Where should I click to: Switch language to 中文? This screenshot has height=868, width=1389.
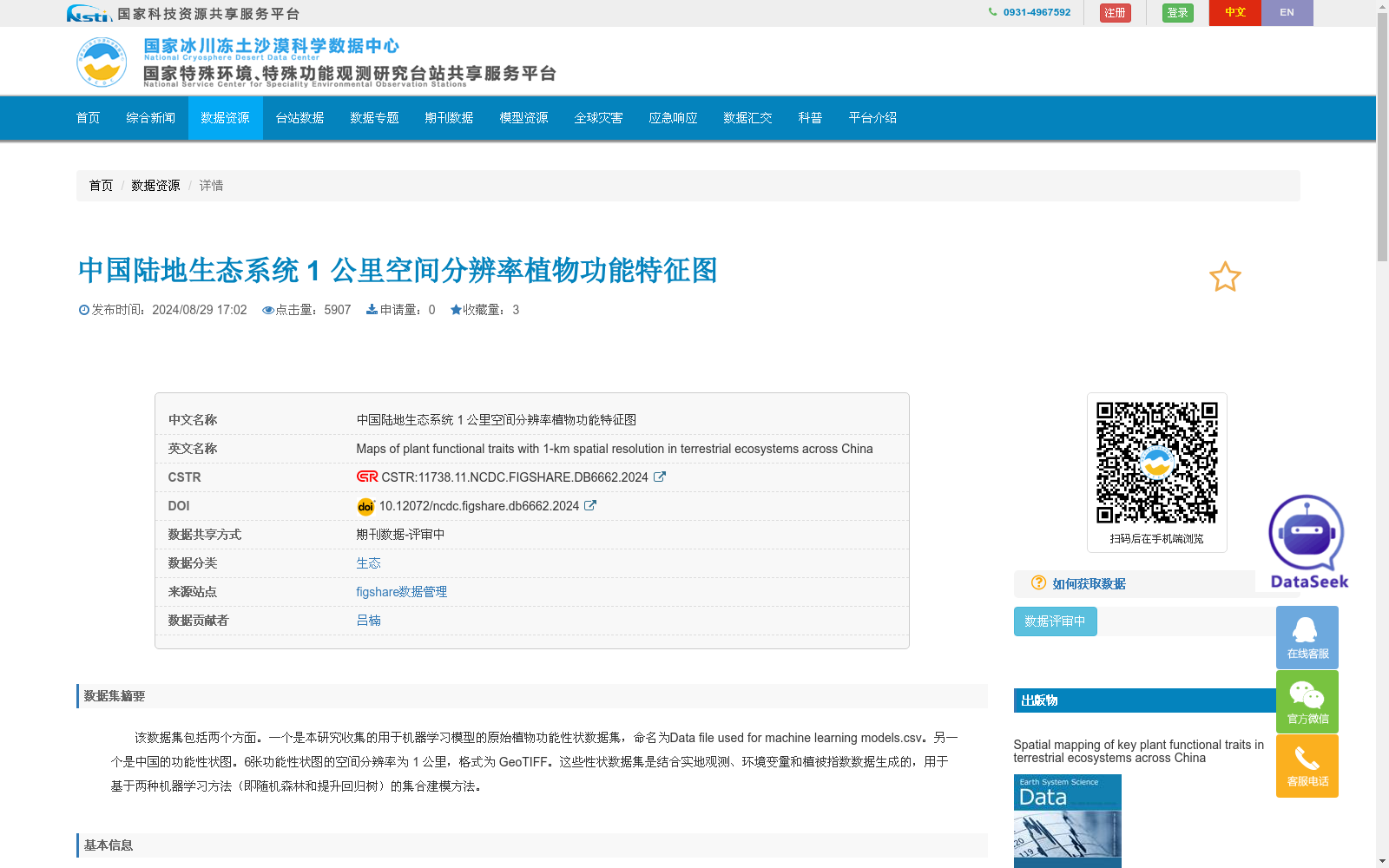[x=1235, y=13]
